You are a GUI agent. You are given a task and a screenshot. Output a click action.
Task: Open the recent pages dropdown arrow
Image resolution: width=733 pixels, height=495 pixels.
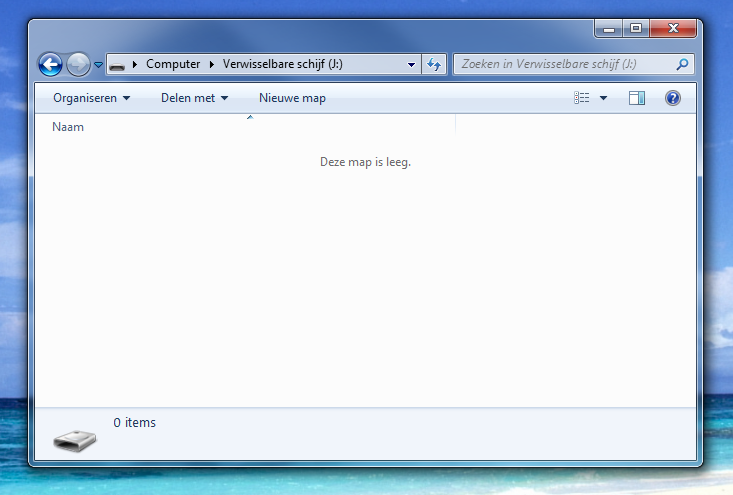(x=98, y=65)
